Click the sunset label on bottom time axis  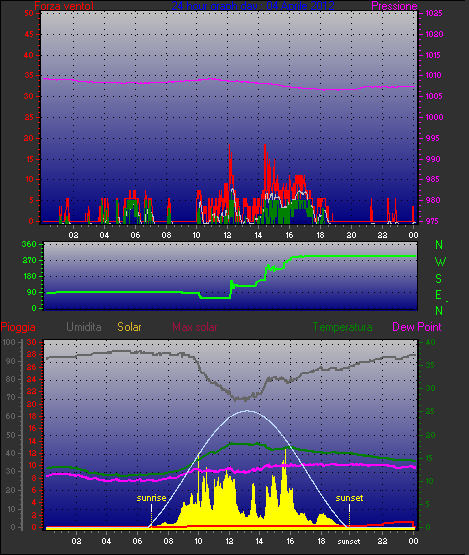click(x=349, y=541)
